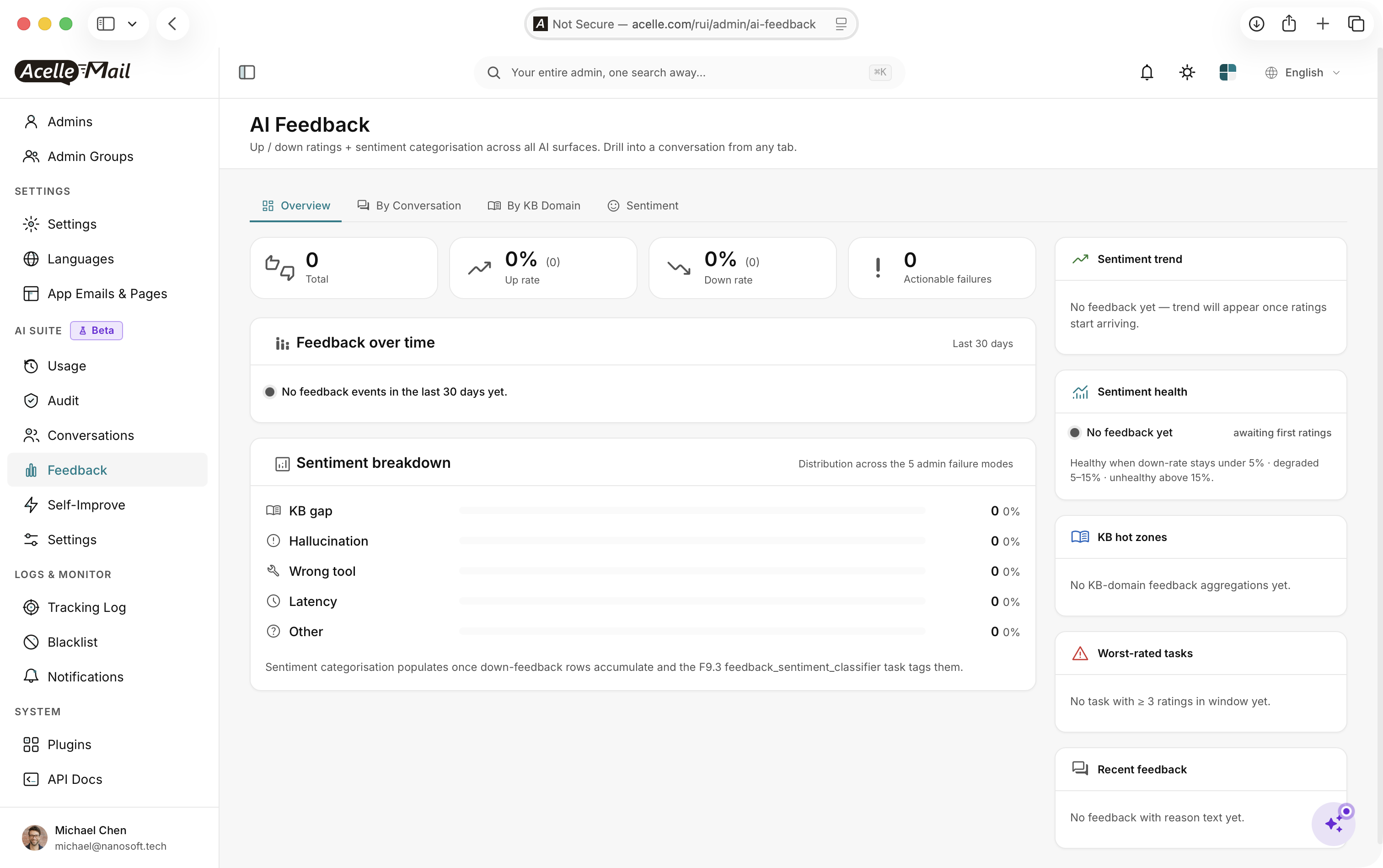Viewport: 1383px width, 868px height.
Task: Click the Recent feedback chat icon
Action: 1080,769
